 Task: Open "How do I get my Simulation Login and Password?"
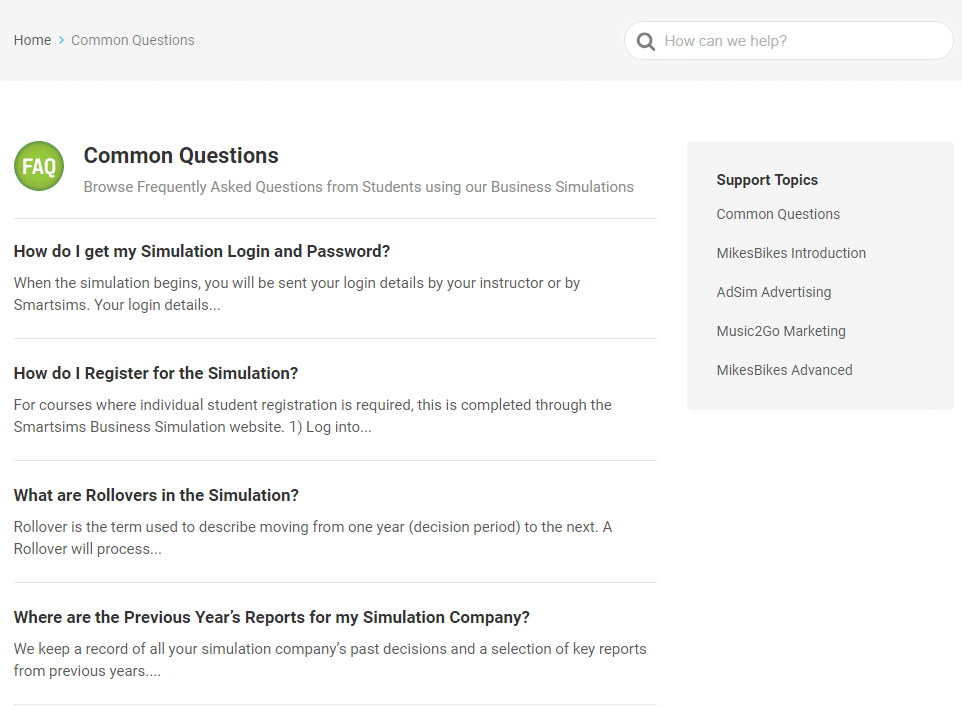click(202, 251)
